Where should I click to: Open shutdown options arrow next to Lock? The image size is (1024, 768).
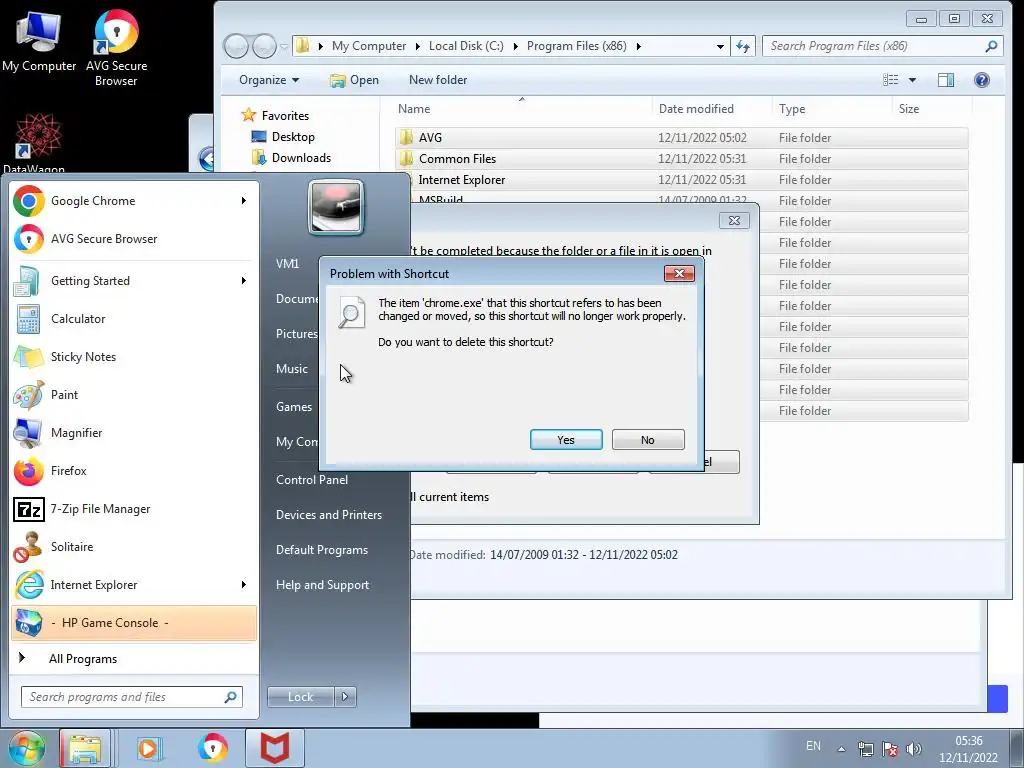coord(345,697)
